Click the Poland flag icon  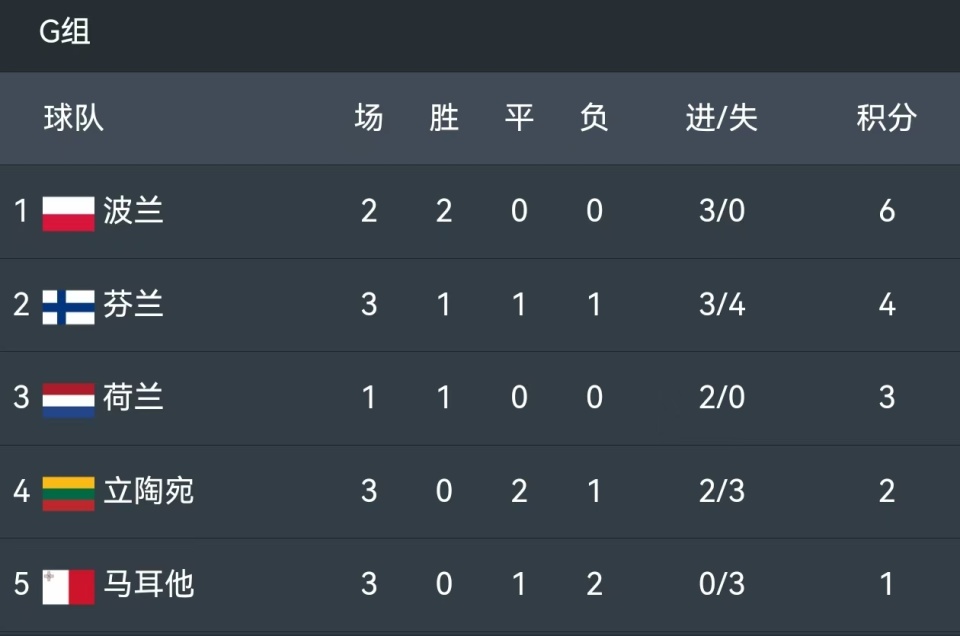point(69,214)
